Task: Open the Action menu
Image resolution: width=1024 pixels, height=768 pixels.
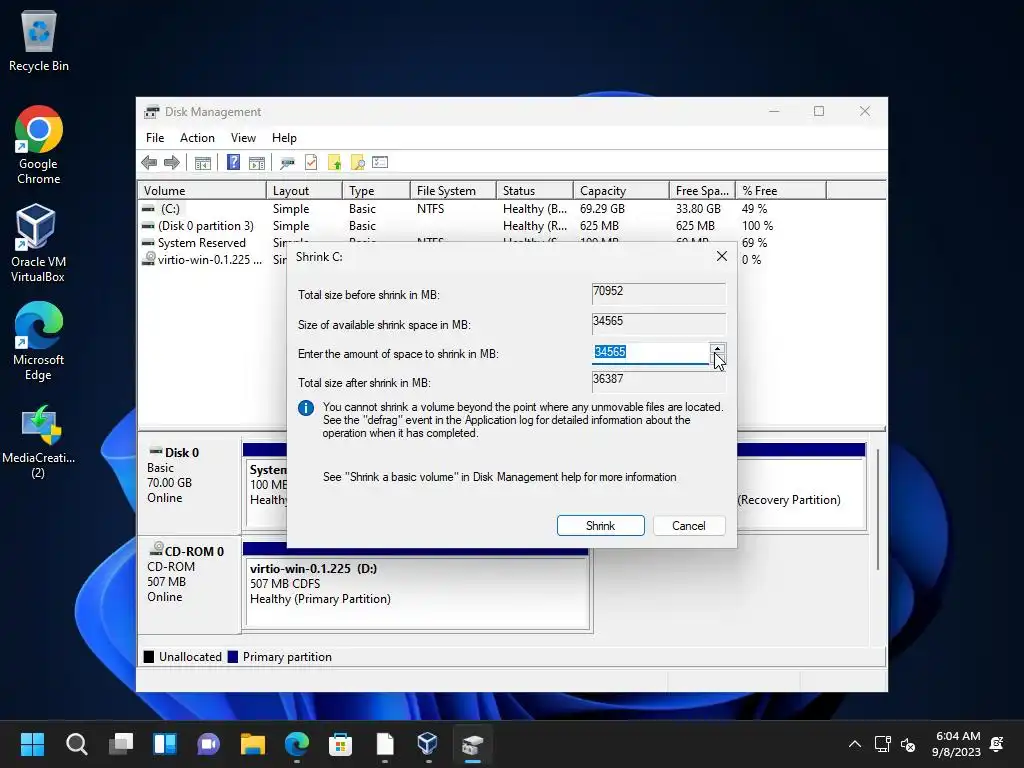Action: (x=197, y=138)
